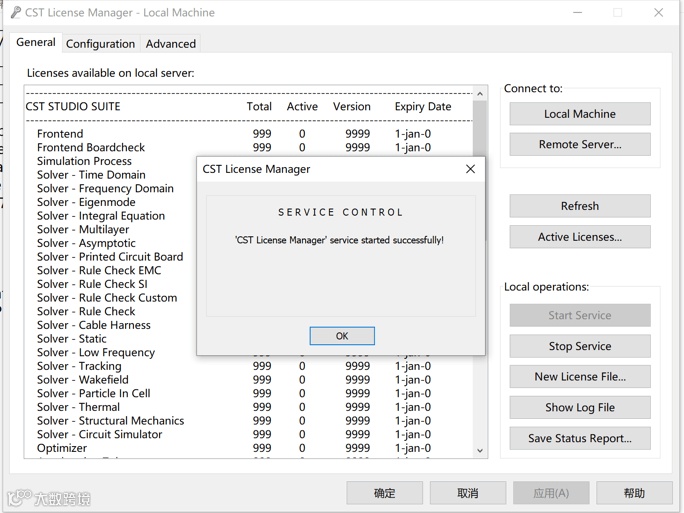
Task: Refresh the license list
Action: 580,206
